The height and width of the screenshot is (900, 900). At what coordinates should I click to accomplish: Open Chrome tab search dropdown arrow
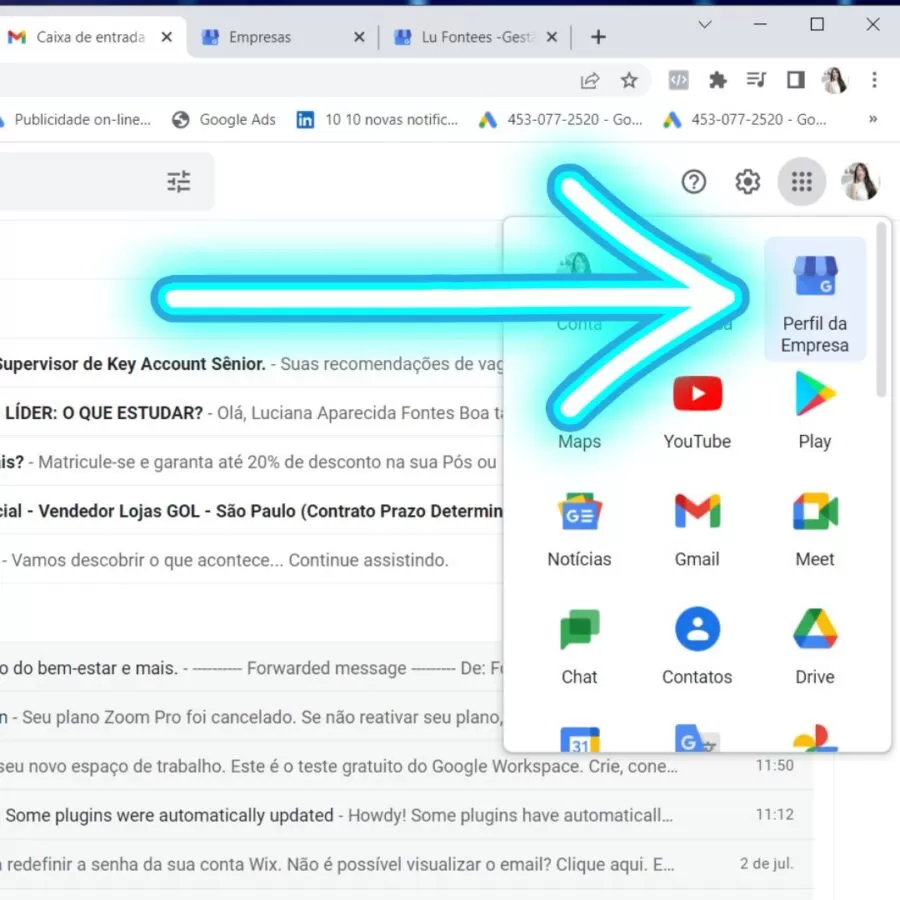705,24
